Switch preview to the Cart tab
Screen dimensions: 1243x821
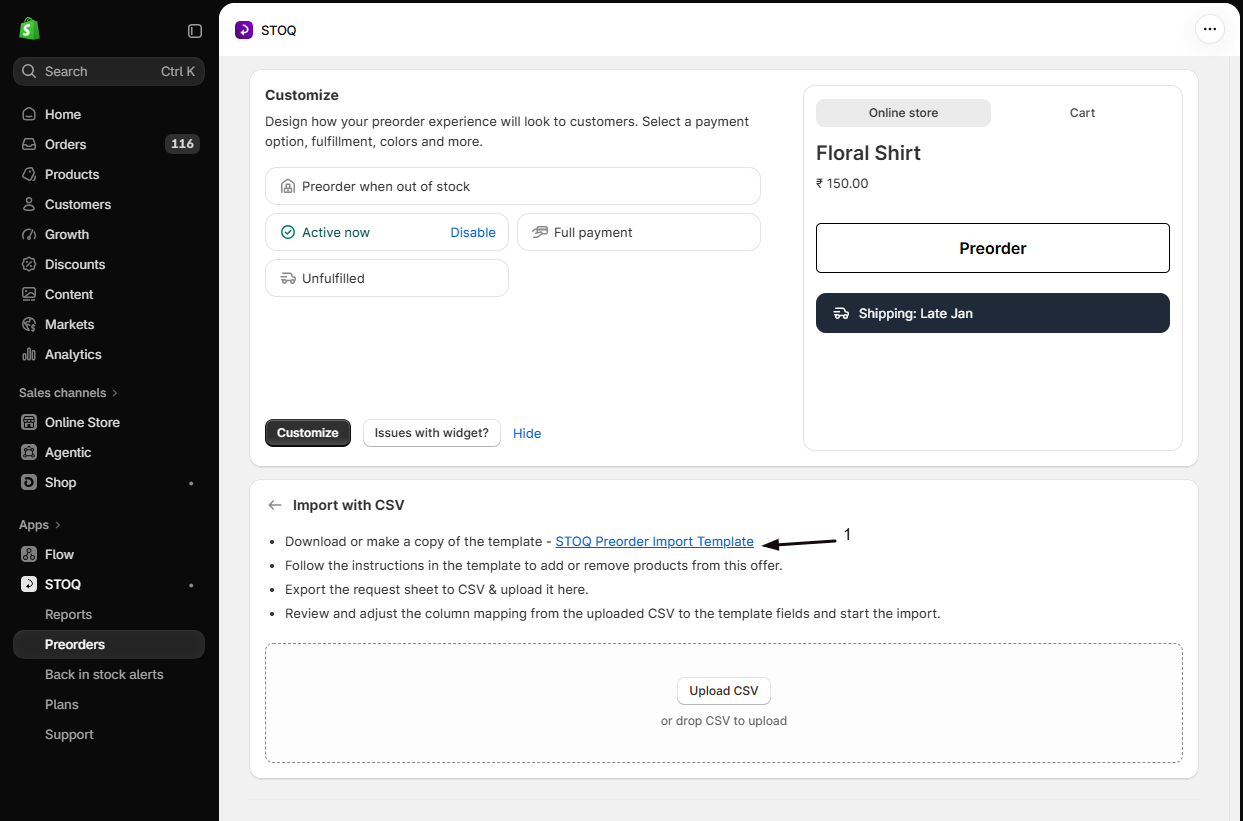(1082, 113)
